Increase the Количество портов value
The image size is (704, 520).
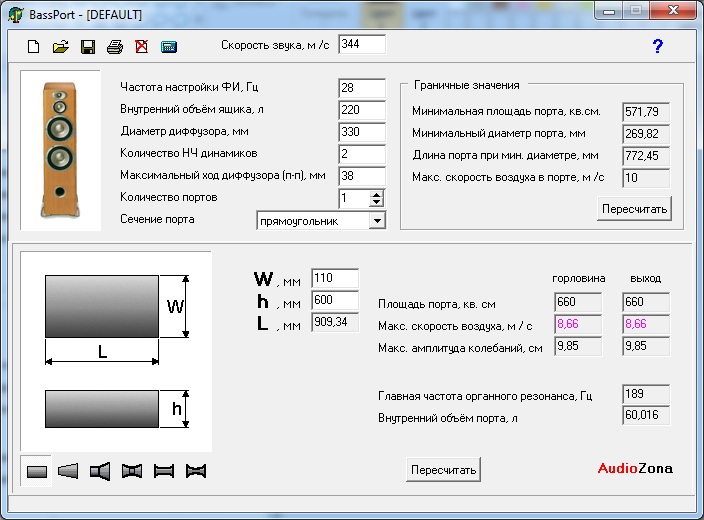coord(376,194)
